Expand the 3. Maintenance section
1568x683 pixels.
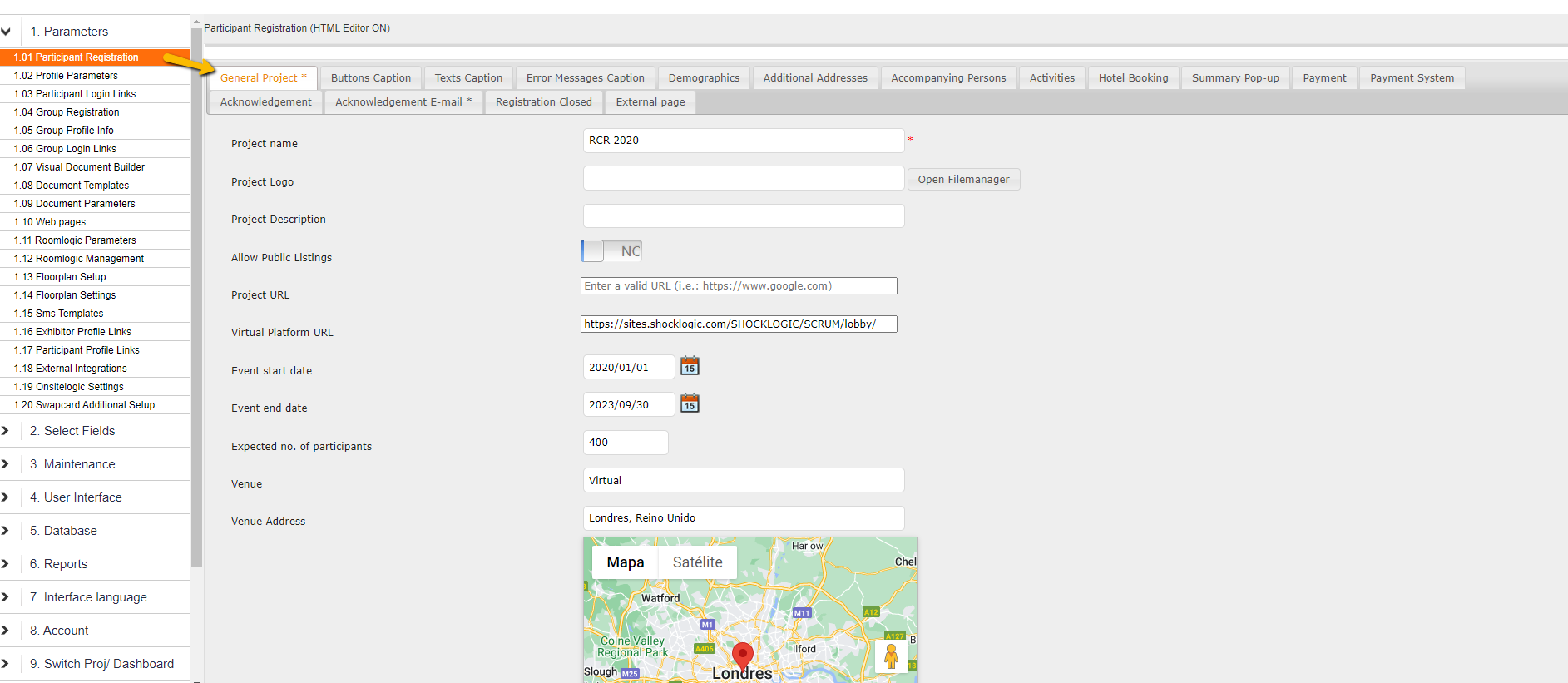[95, 464]
